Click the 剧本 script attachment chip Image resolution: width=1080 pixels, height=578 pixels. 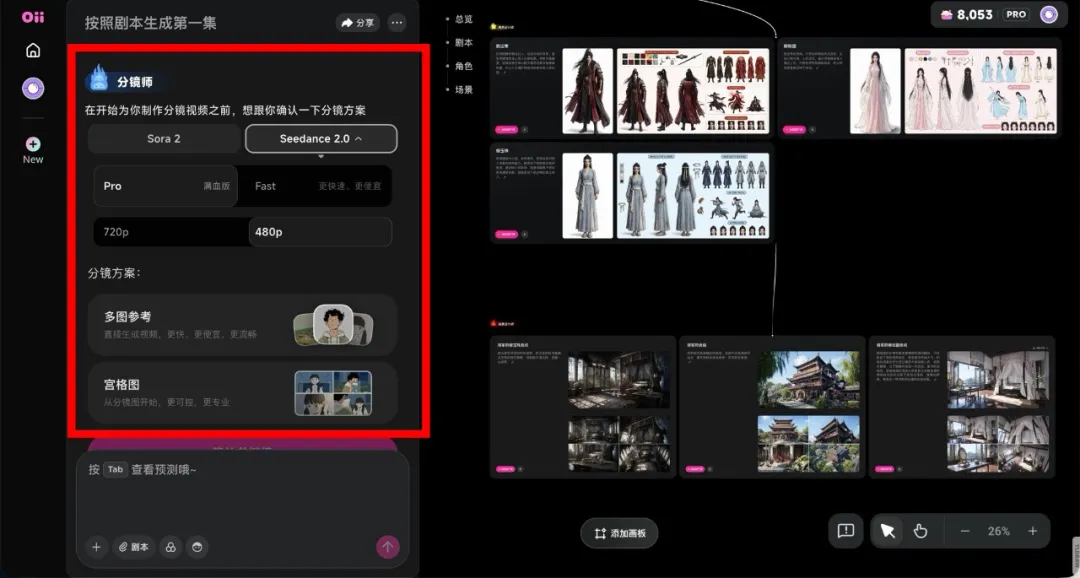[134, 547]
